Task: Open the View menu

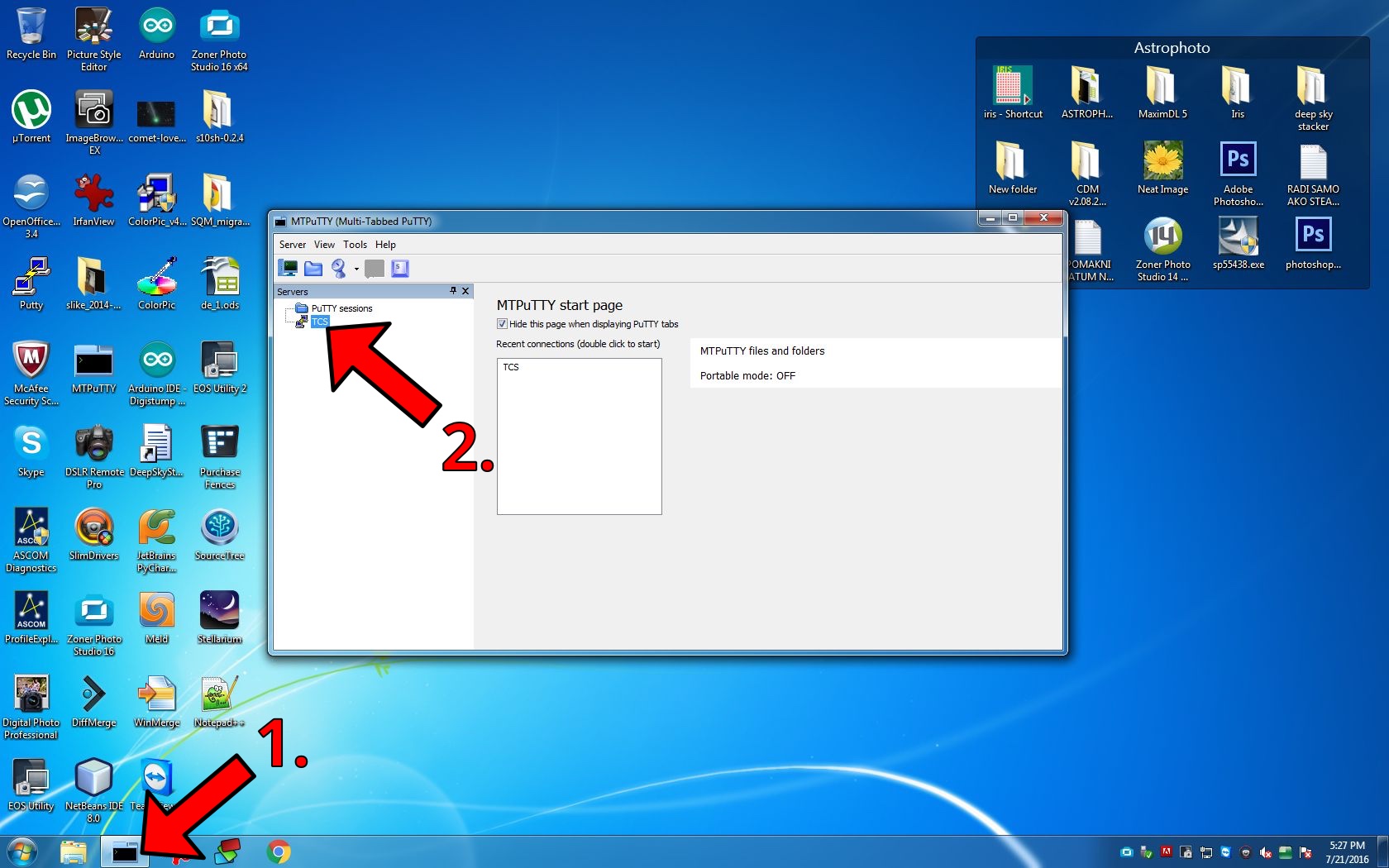Action: coord(324,245)
